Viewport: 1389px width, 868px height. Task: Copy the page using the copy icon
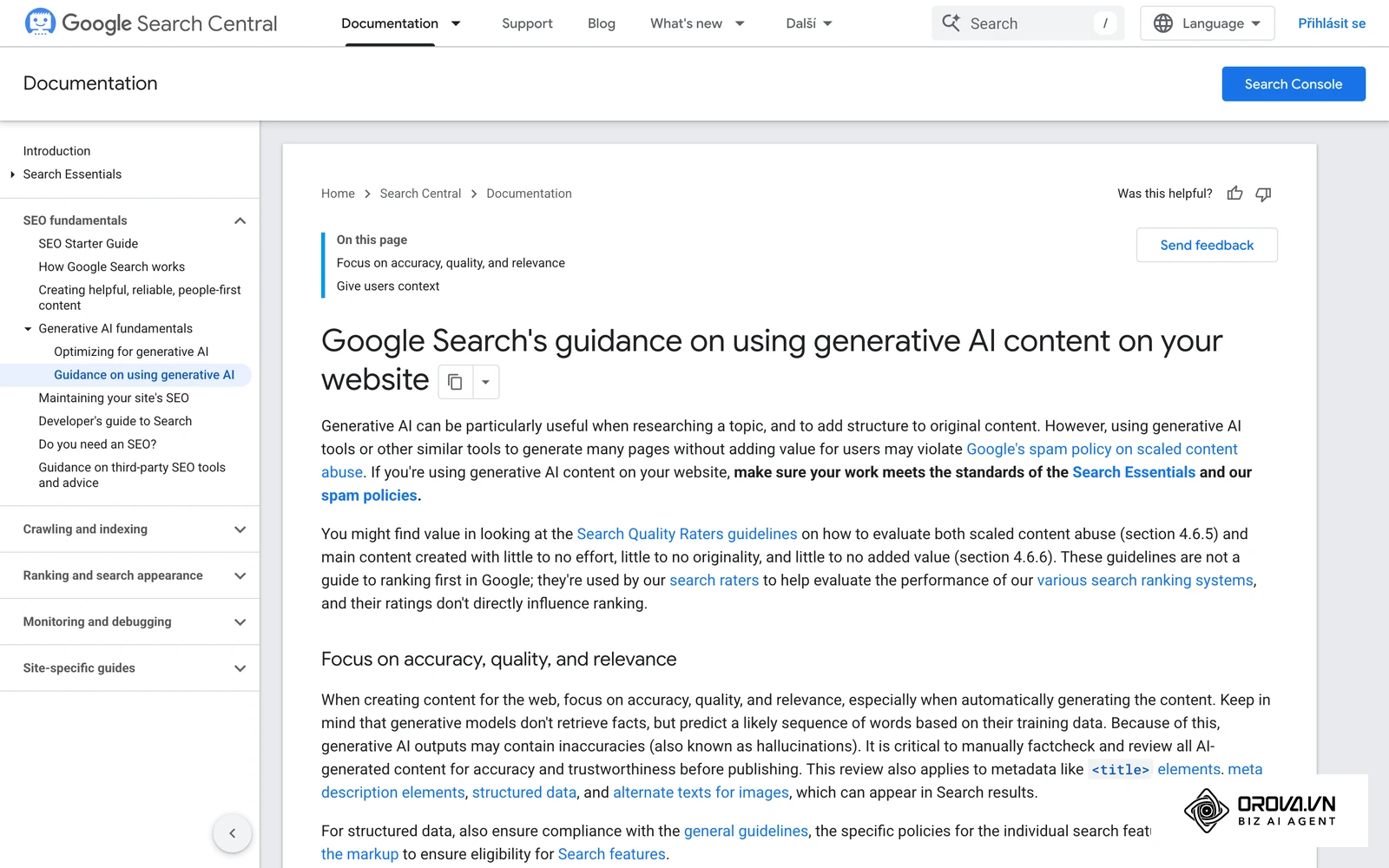coord(455,382)
